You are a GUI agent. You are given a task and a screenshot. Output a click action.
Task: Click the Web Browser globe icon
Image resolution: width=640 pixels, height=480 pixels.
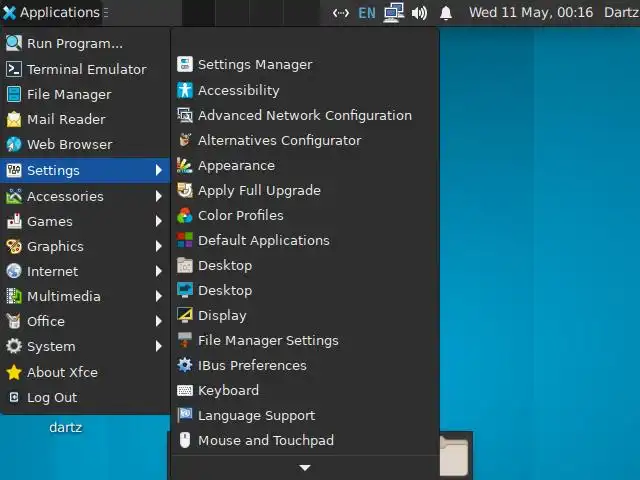tap(14, 144)
